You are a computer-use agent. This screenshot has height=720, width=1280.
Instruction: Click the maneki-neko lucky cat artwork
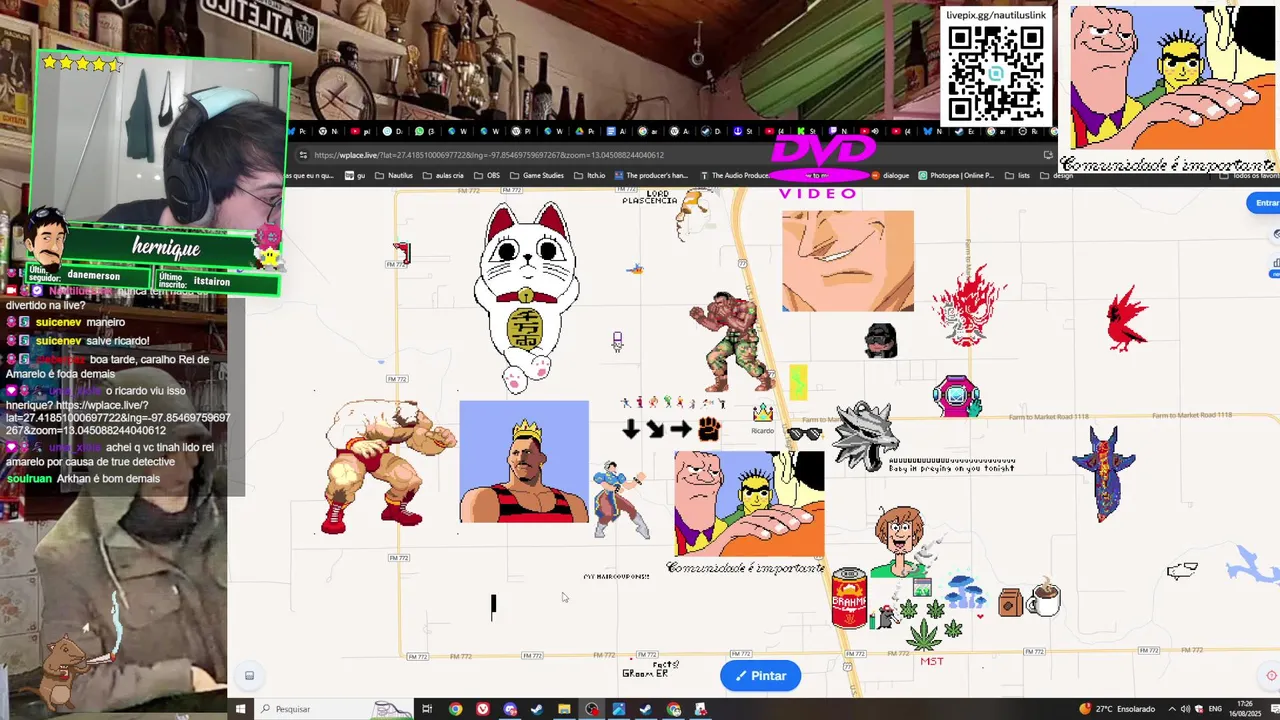(x=526, y=297)
